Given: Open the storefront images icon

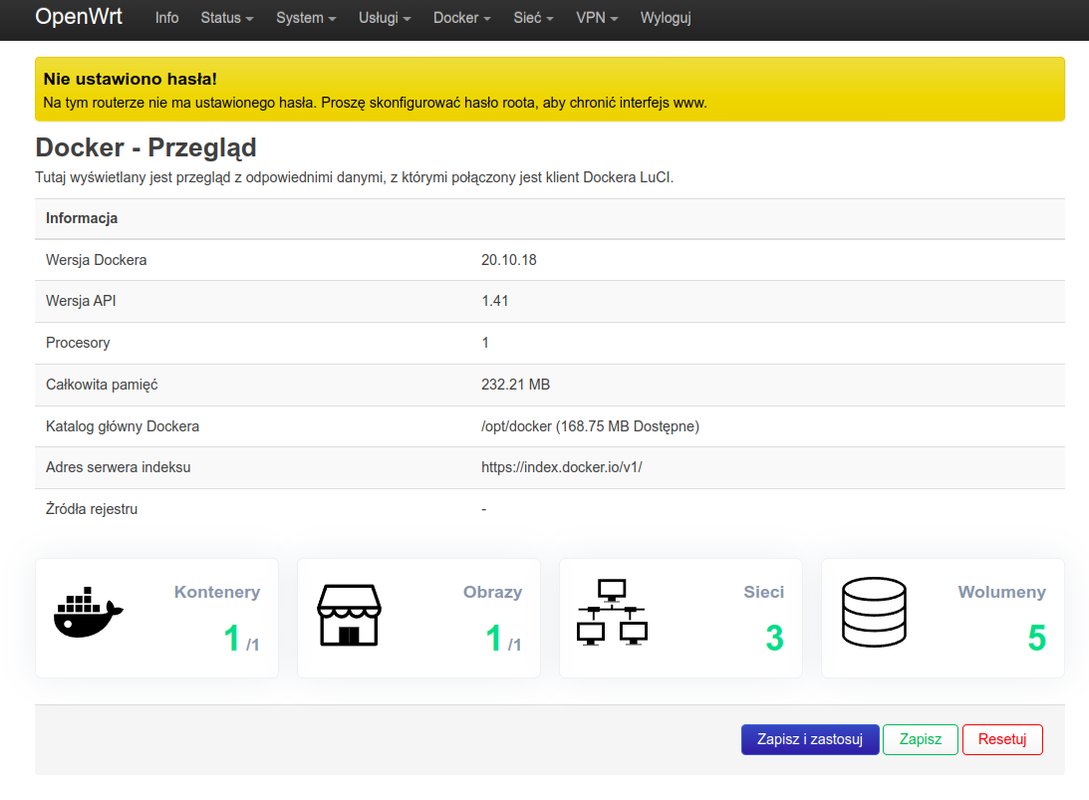Looking at the screenshot, I should (x=349, y=615).
